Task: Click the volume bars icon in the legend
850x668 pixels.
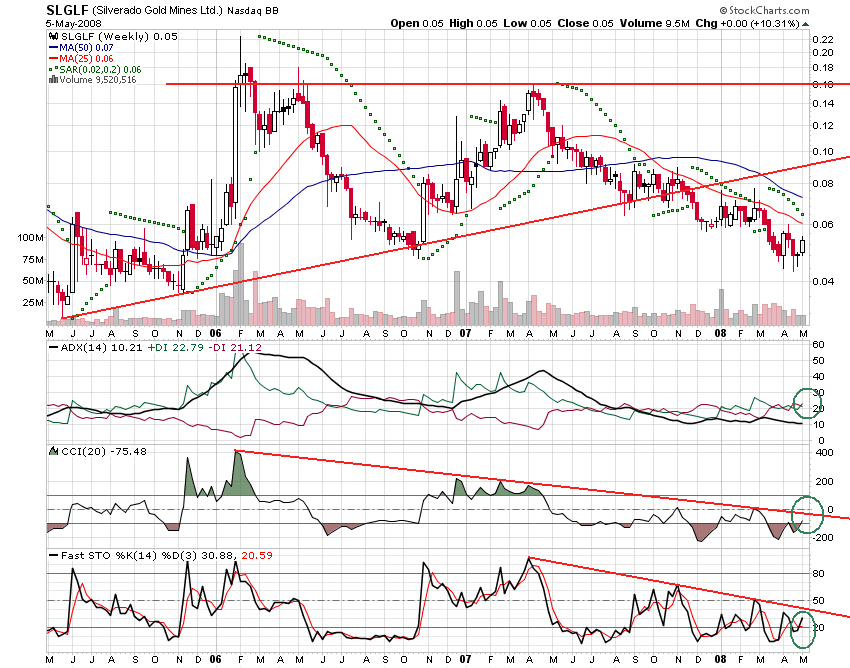Action: click(x=53, y=80)
